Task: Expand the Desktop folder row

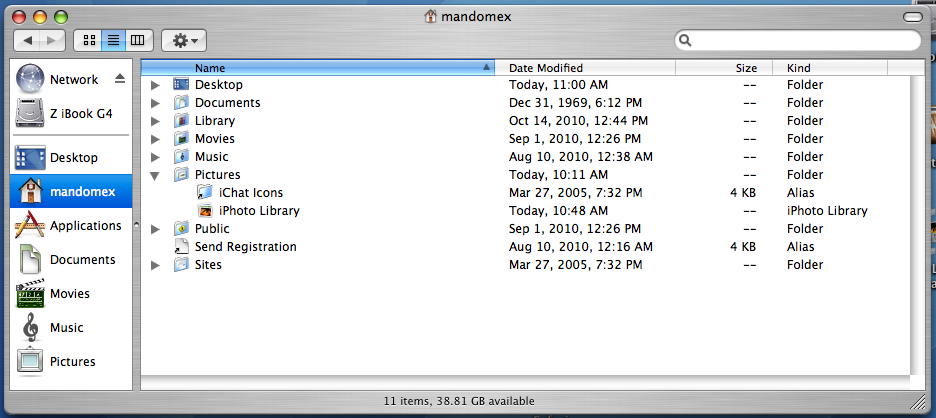Action: 155,85
